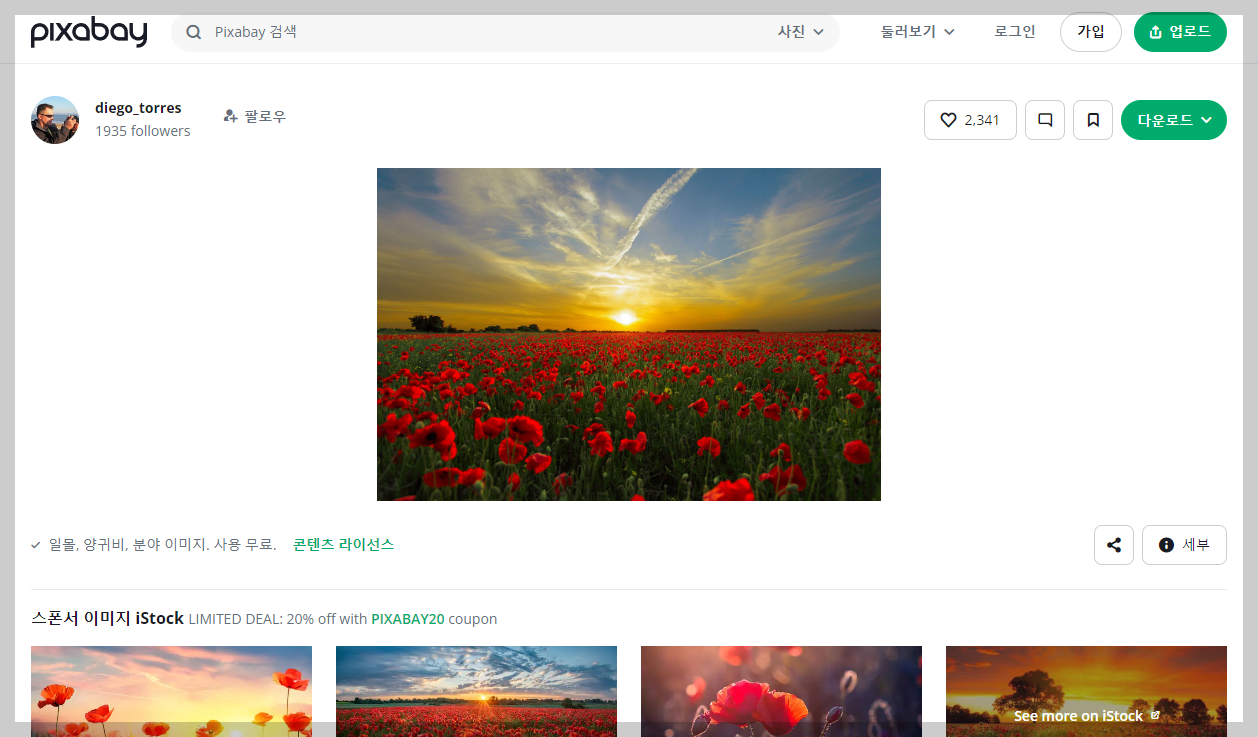Viewport: 1258px width, 737px height.
Task: Follow the author with 팔로우
Action: click(x=255, y=117)
